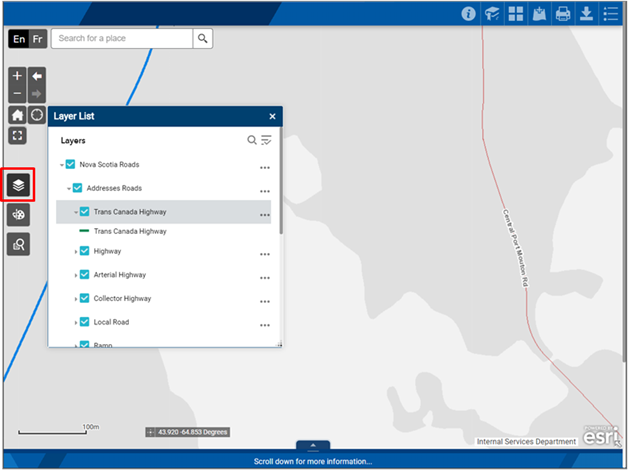The width and height of the screenshot is (628, 470).
Task: Search layers using magnifier in Layer List
Action: pyautogui.click(x=252, y=140)
